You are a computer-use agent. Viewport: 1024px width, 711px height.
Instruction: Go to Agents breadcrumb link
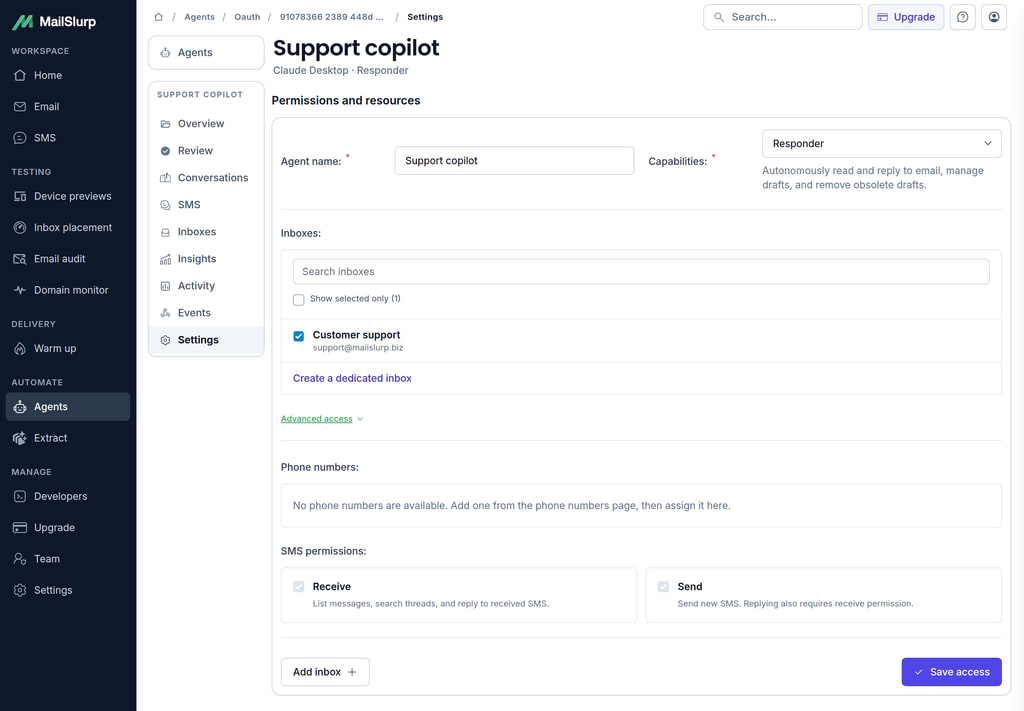click(x=199, y=17)
